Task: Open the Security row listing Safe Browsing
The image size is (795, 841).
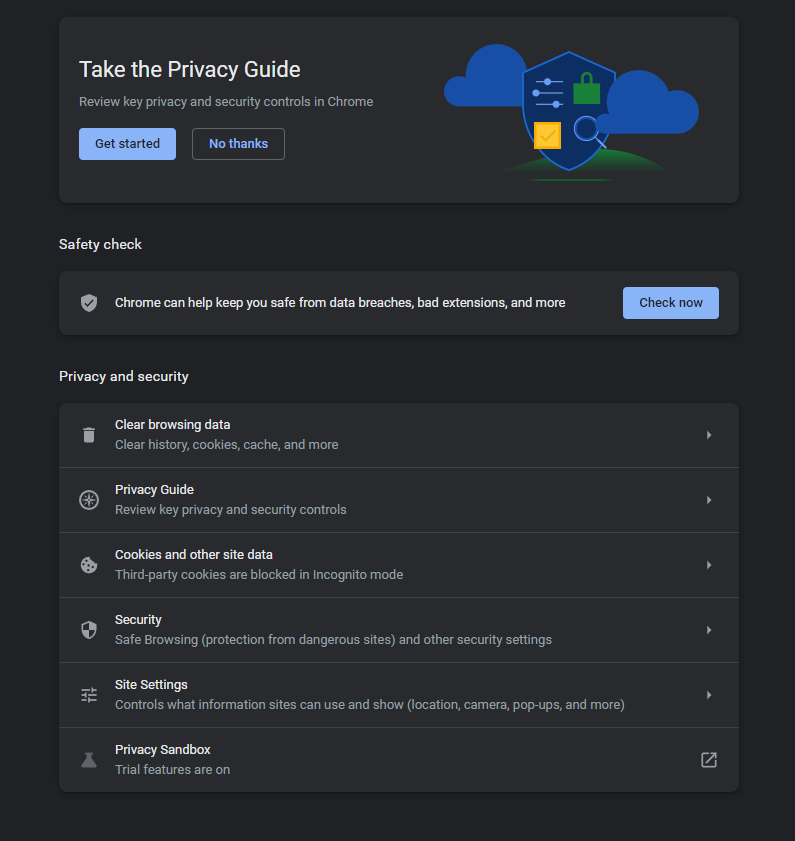Action: pyautogui.click(x=400, y=629)
